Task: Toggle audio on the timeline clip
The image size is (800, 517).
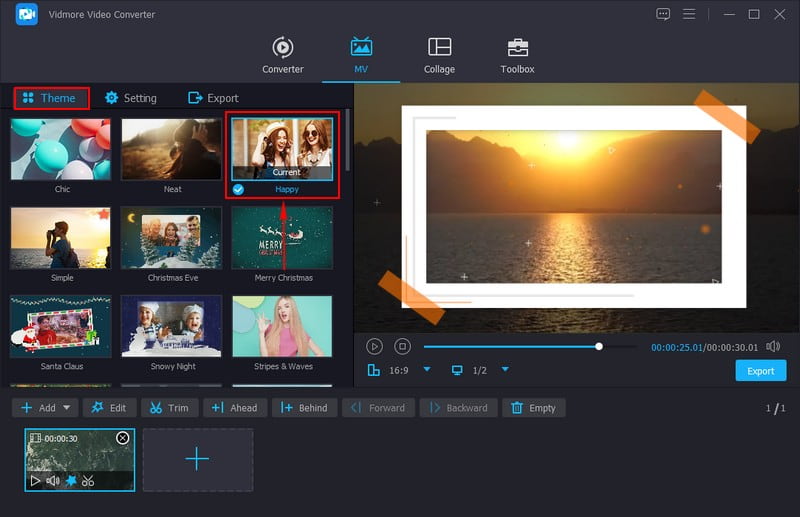Action: point(53,481)
